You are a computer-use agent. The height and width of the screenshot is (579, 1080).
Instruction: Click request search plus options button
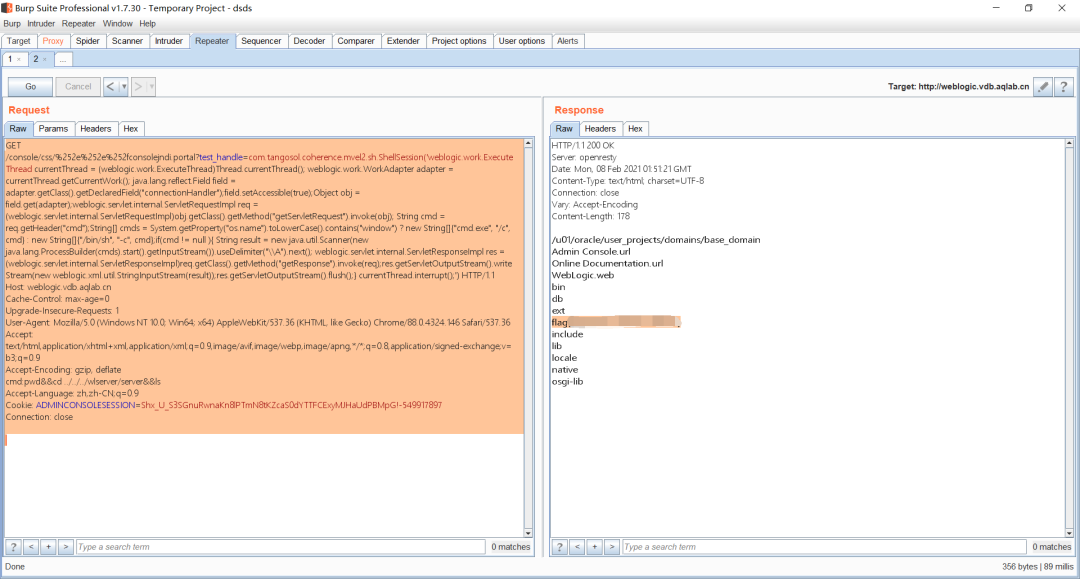pyautogui.click(x=48, y=547)
